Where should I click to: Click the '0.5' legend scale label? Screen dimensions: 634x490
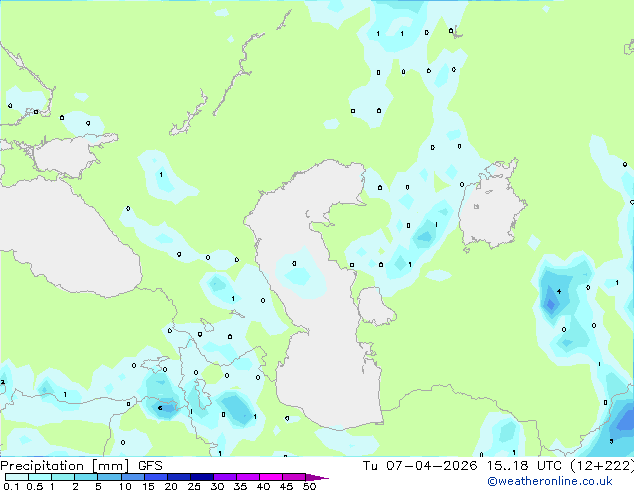[35, 486]
